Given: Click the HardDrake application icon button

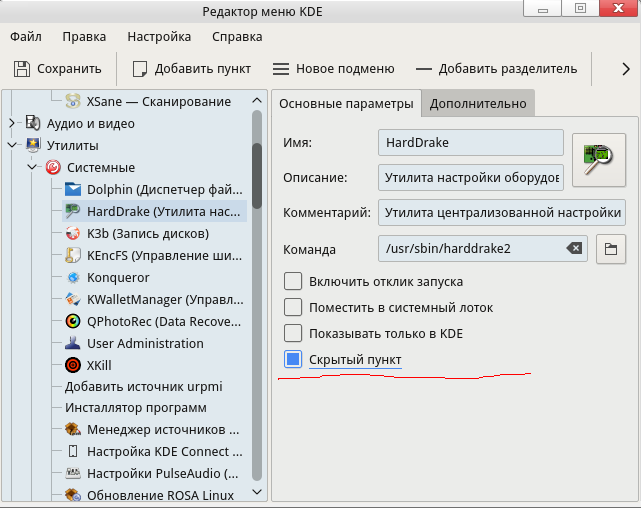Looking at the screenshot, I should [x=598, y=157].
